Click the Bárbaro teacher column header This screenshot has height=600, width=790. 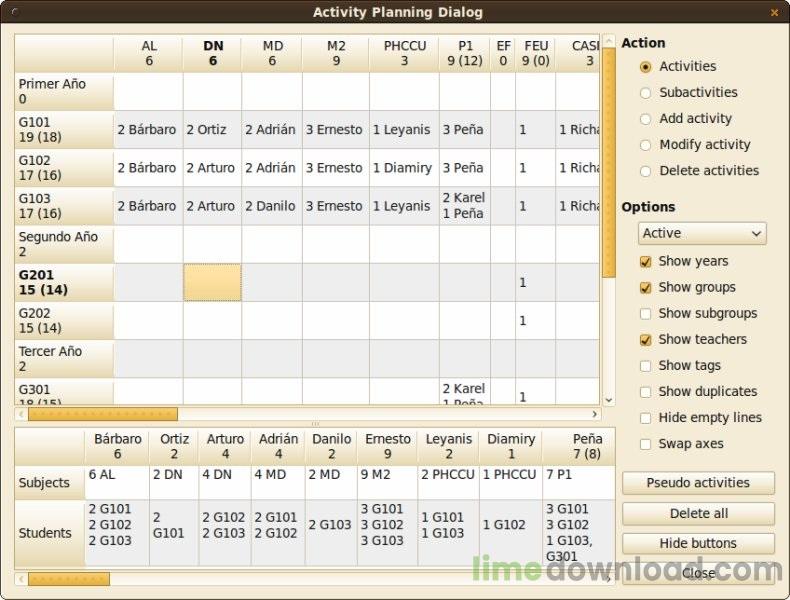(x=117, y=446)
